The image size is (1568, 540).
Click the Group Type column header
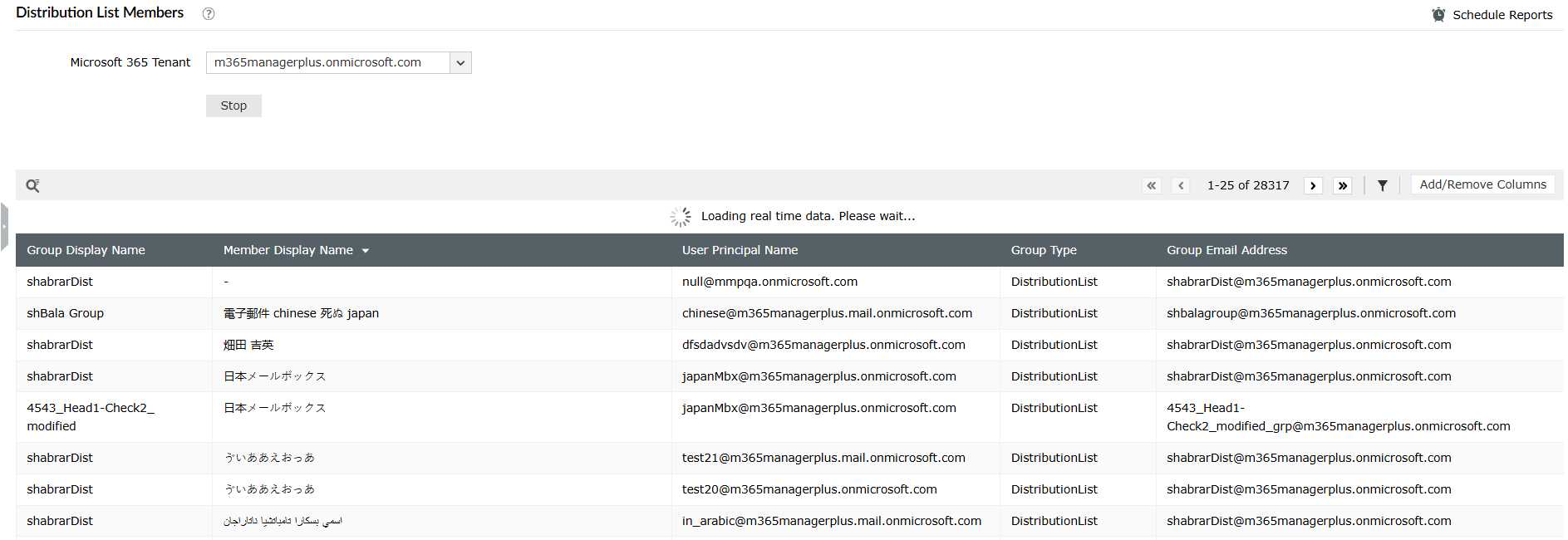pos(1044,250)
